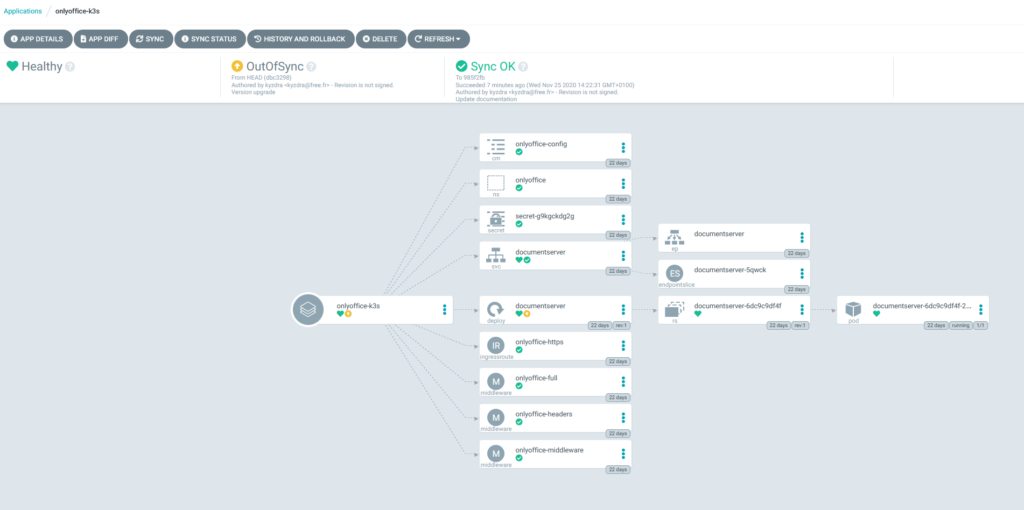This screenshot has width=1024, height=510.
Task: Click the green heart on the pod node
Action: point(876,313)
